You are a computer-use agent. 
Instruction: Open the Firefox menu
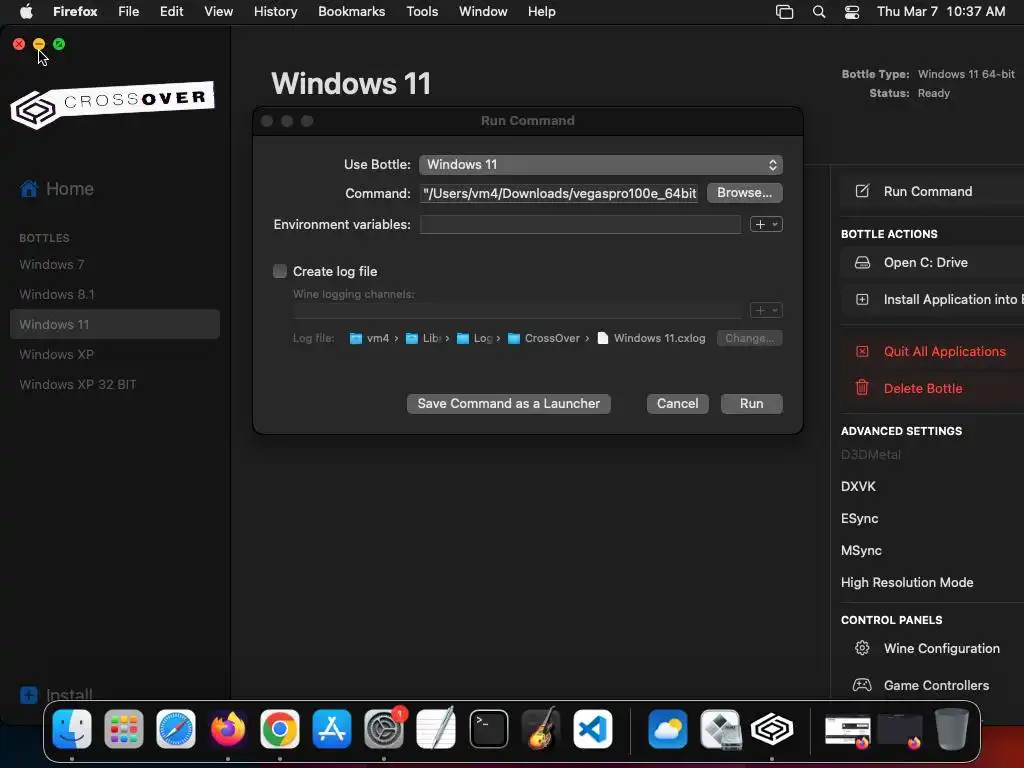(75, 12)
